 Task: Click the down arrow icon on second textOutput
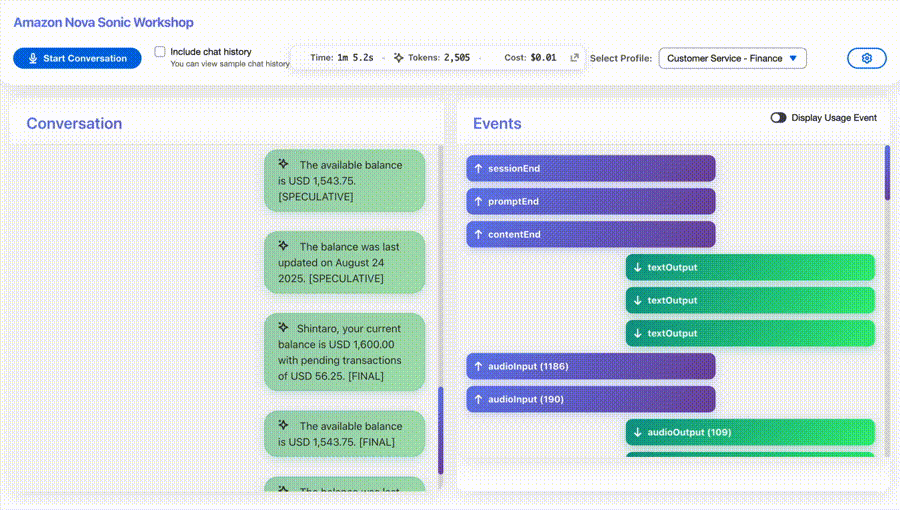[637, 300]
